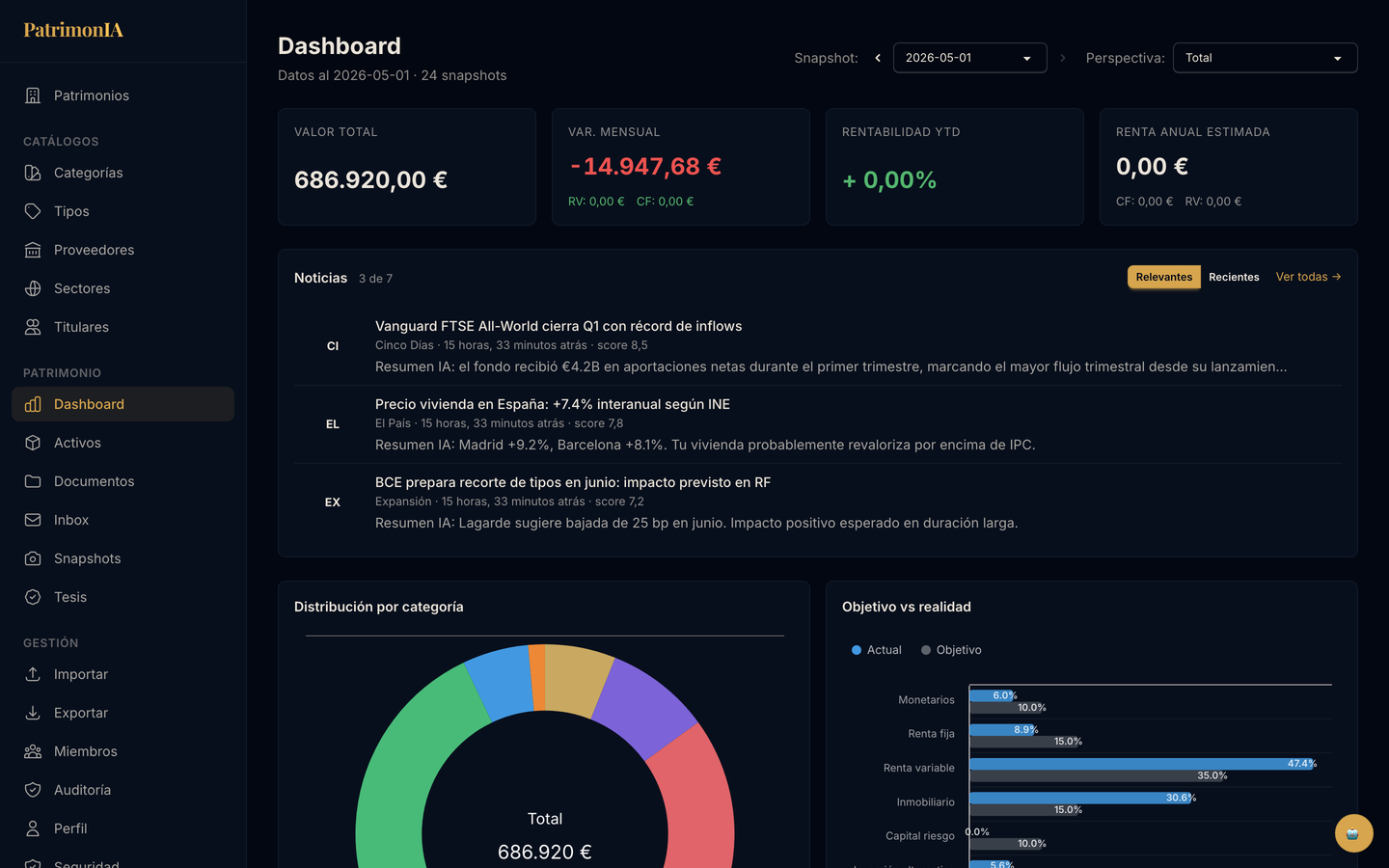Viewport: 1389px width, 868px height.
Task: Click the Tesis checkmark icon
Action: point(33,597)
